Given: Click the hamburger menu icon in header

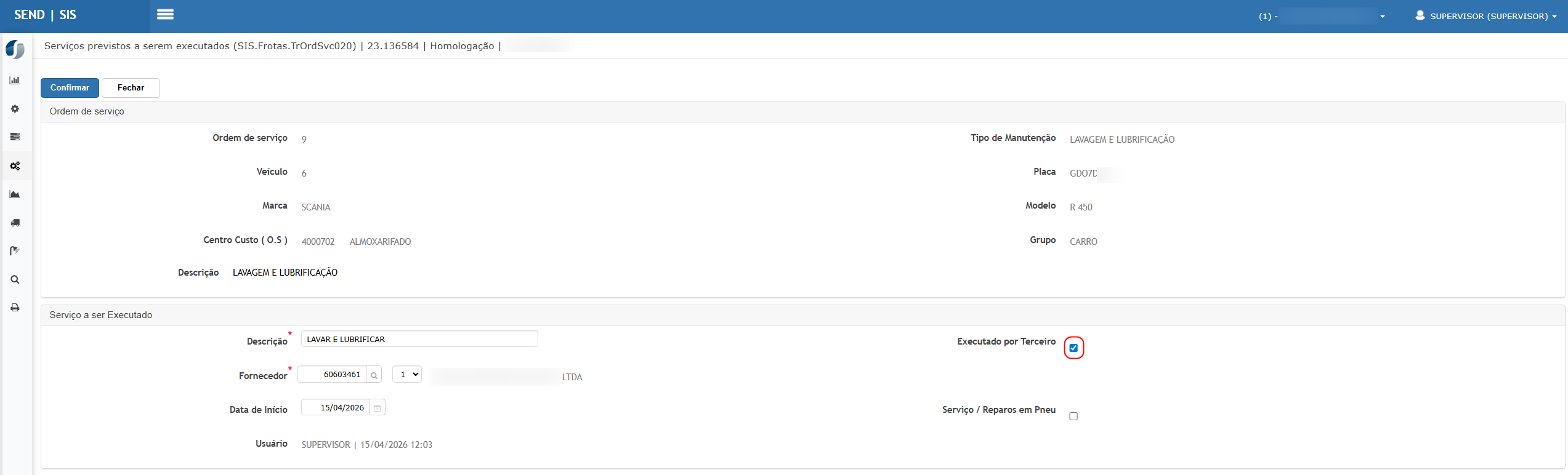Looking at the screenshot, I should click(165, 15).
